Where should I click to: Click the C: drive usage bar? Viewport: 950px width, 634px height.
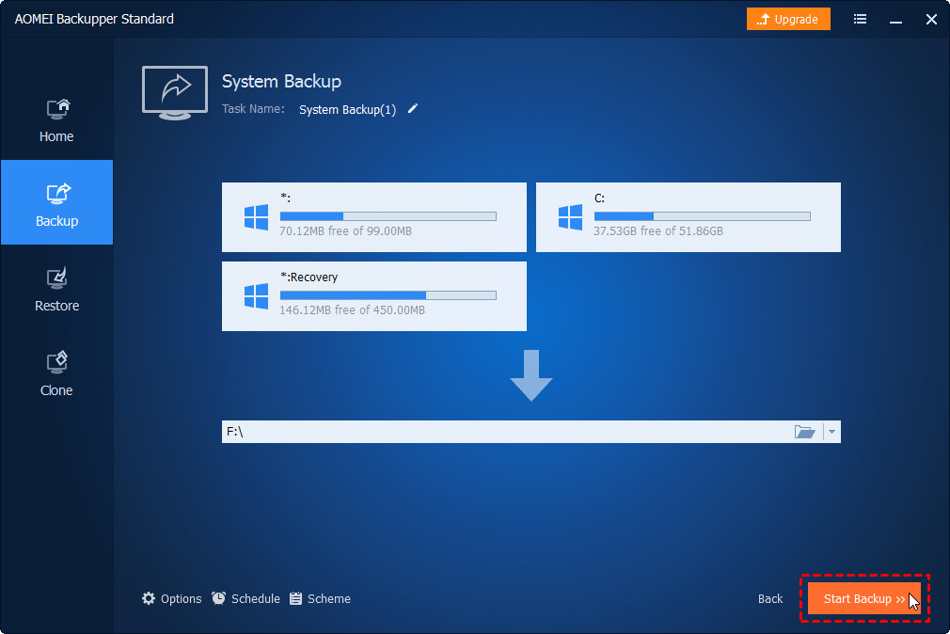click(x=702, y=213)
